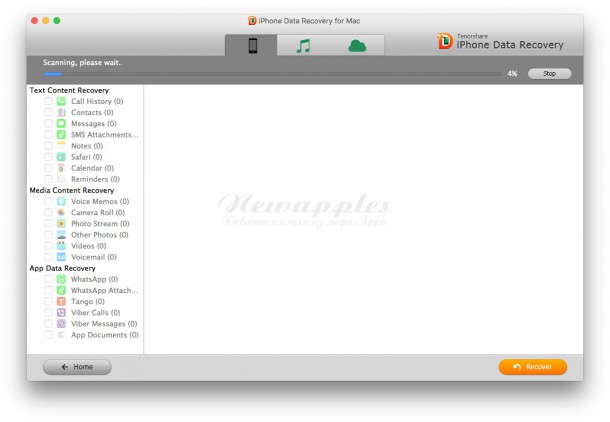Stop the scanning process
The width and height of the screenshot is (610, 422).
[x=549, y=74]
